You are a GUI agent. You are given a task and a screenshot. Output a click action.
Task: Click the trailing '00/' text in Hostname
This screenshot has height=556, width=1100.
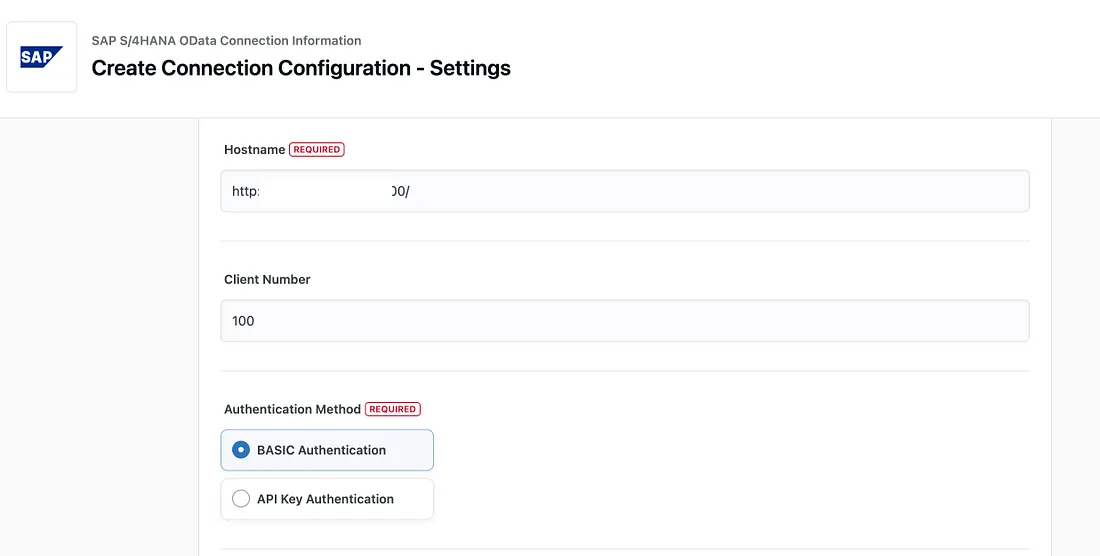point(401,191)
